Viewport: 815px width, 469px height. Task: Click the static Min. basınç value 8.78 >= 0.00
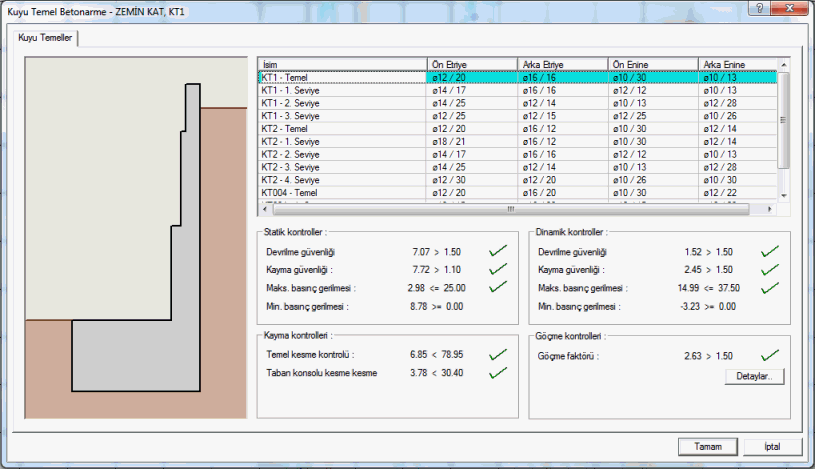click(x=437, y=306)
